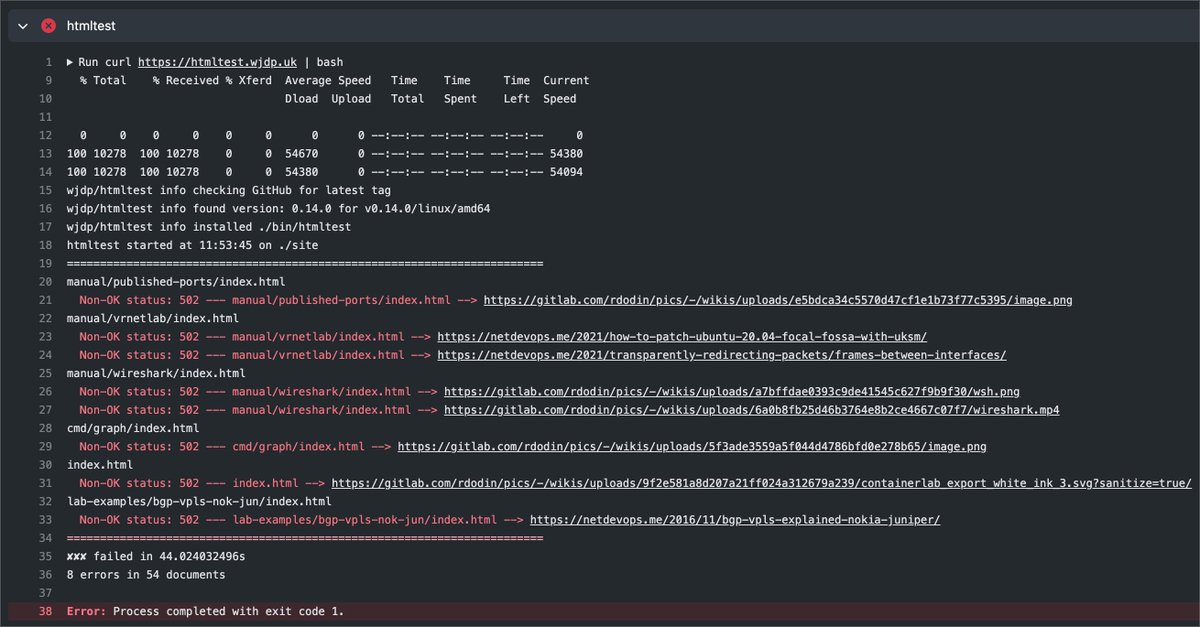
Task: Click 'manual/published-ports/index.html' heading line
Action: point(175,282)
